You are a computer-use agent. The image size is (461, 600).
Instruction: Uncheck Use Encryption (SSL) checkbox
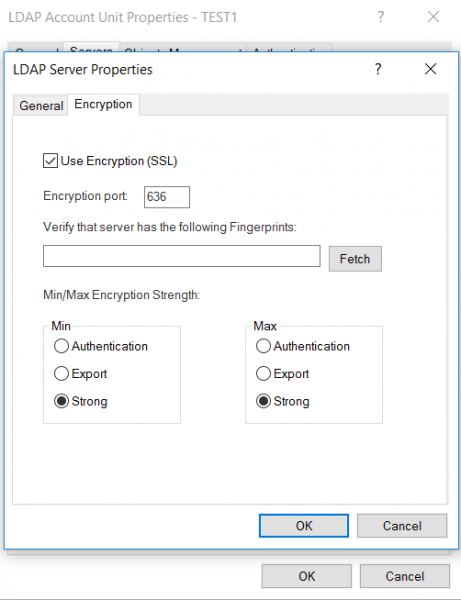50,161
